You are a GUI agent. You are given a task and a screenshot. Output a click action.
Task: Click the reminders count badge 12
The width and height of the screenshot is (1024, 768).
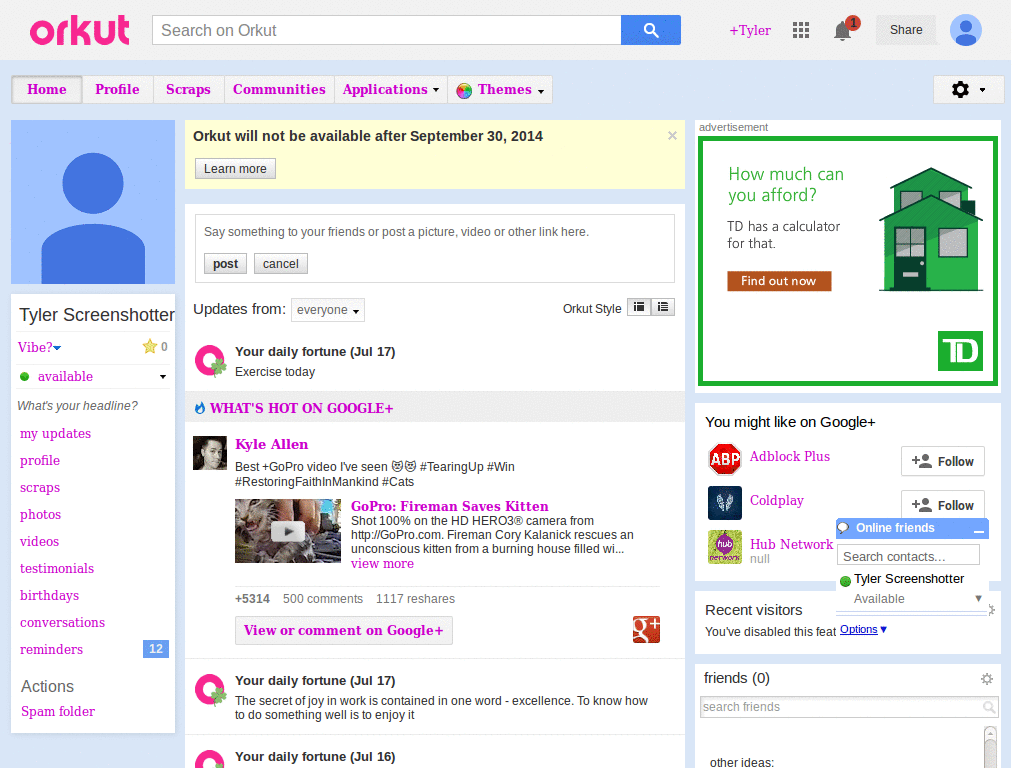click(155, 648)
